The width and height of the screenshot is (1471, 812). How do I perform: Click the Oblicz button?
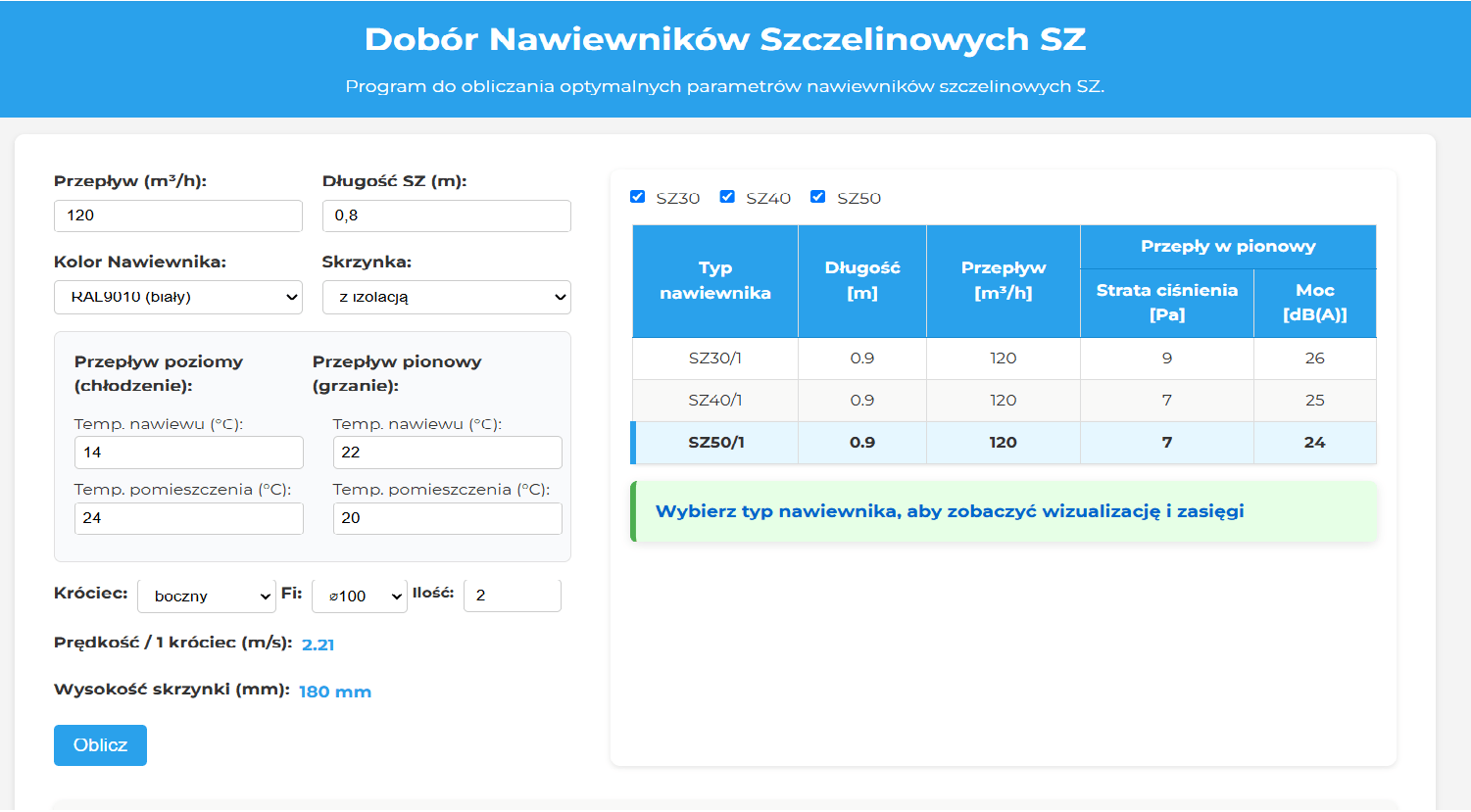point(100,745)
